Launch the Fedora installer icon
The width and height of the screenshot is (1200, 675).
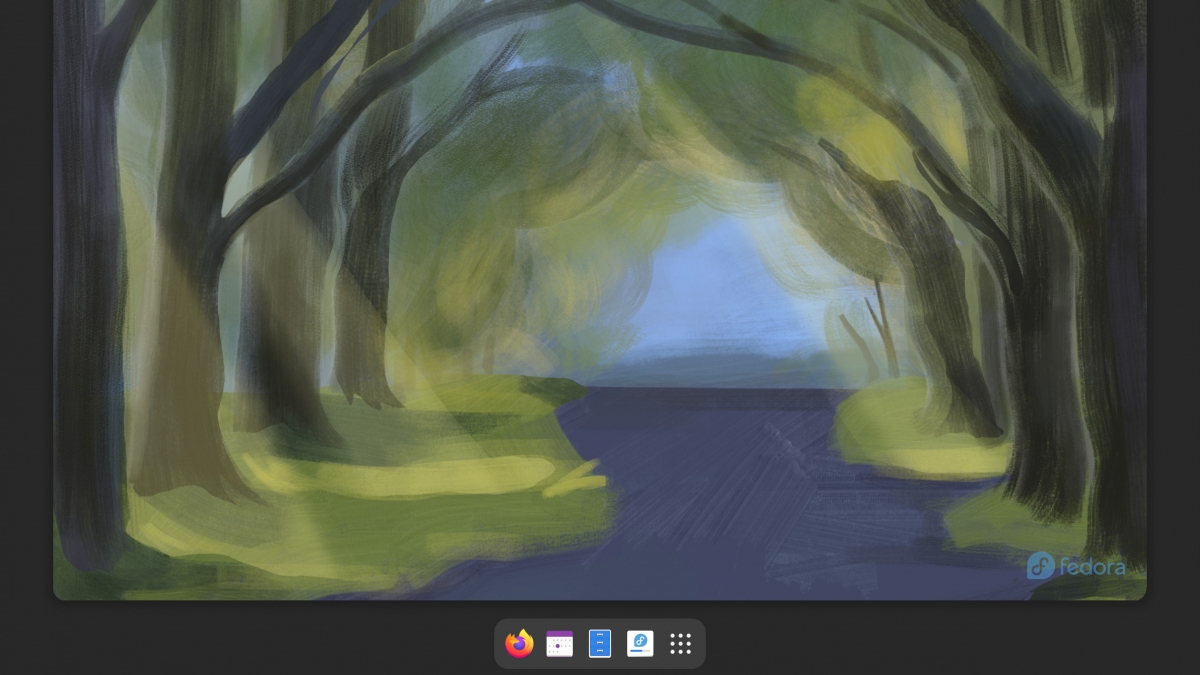[x=640, y=644]
